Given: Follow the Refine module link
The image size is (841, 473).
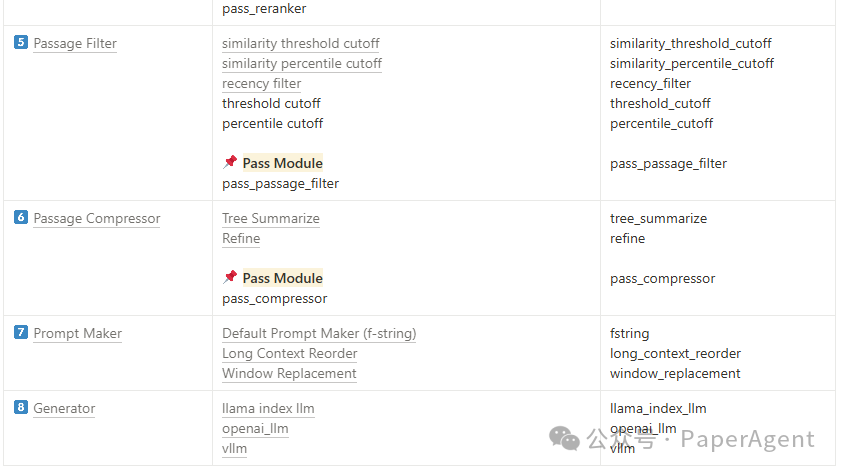Looking at the screenshot, I should (241, 239).
